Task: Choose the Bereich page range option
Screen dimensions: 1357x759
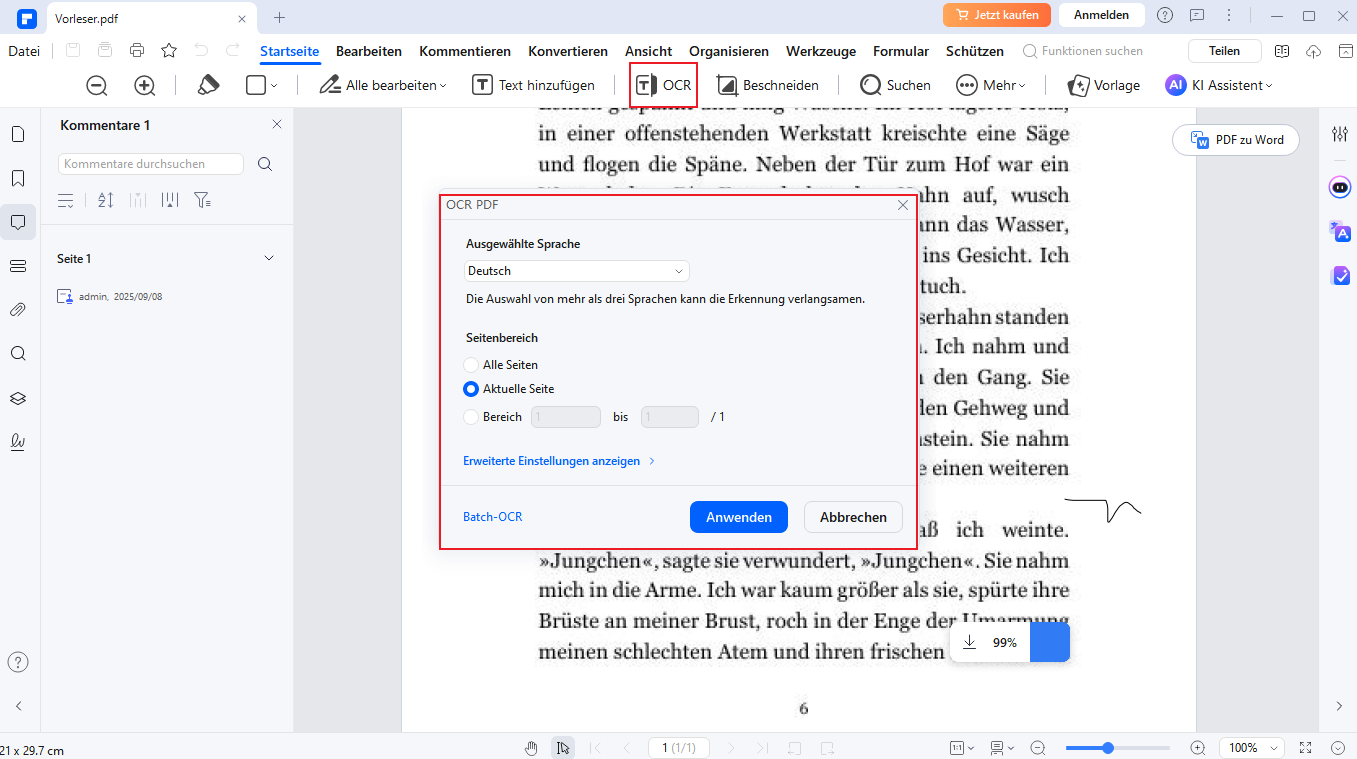Action: tap(471, 417)
